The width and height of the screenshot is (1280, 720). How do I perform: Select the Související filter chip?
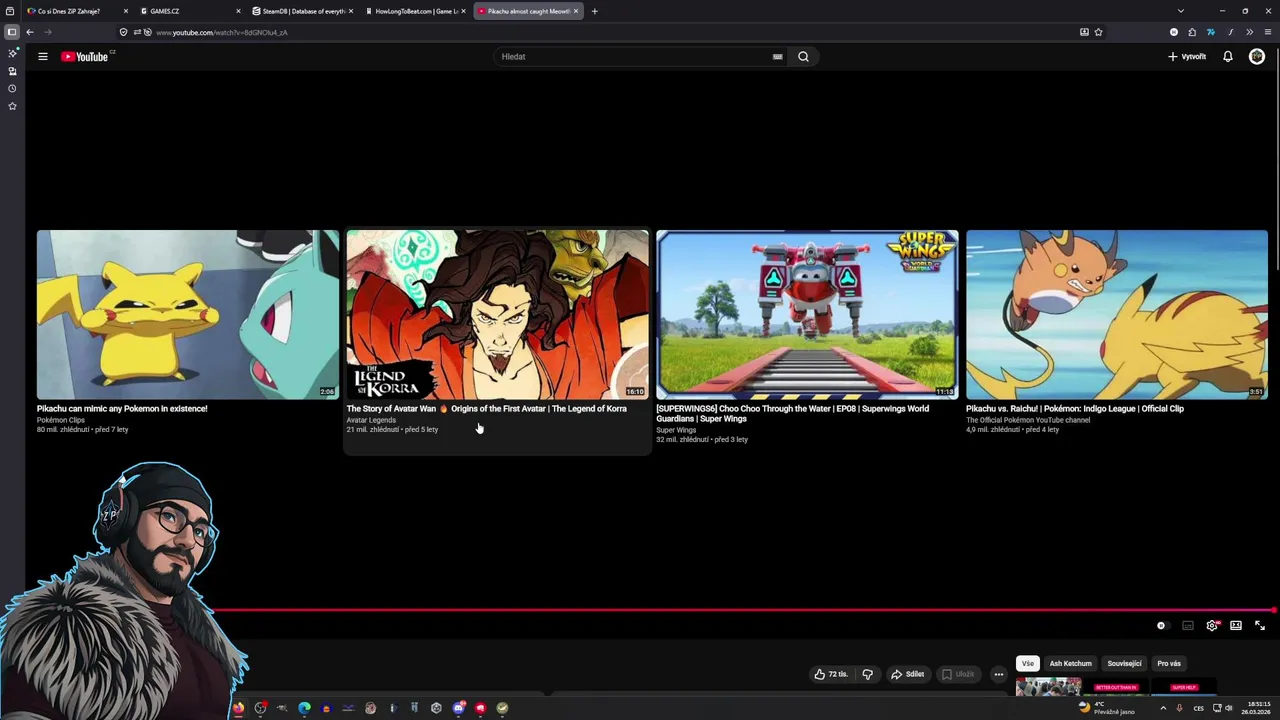click(x=1124, y=664)
